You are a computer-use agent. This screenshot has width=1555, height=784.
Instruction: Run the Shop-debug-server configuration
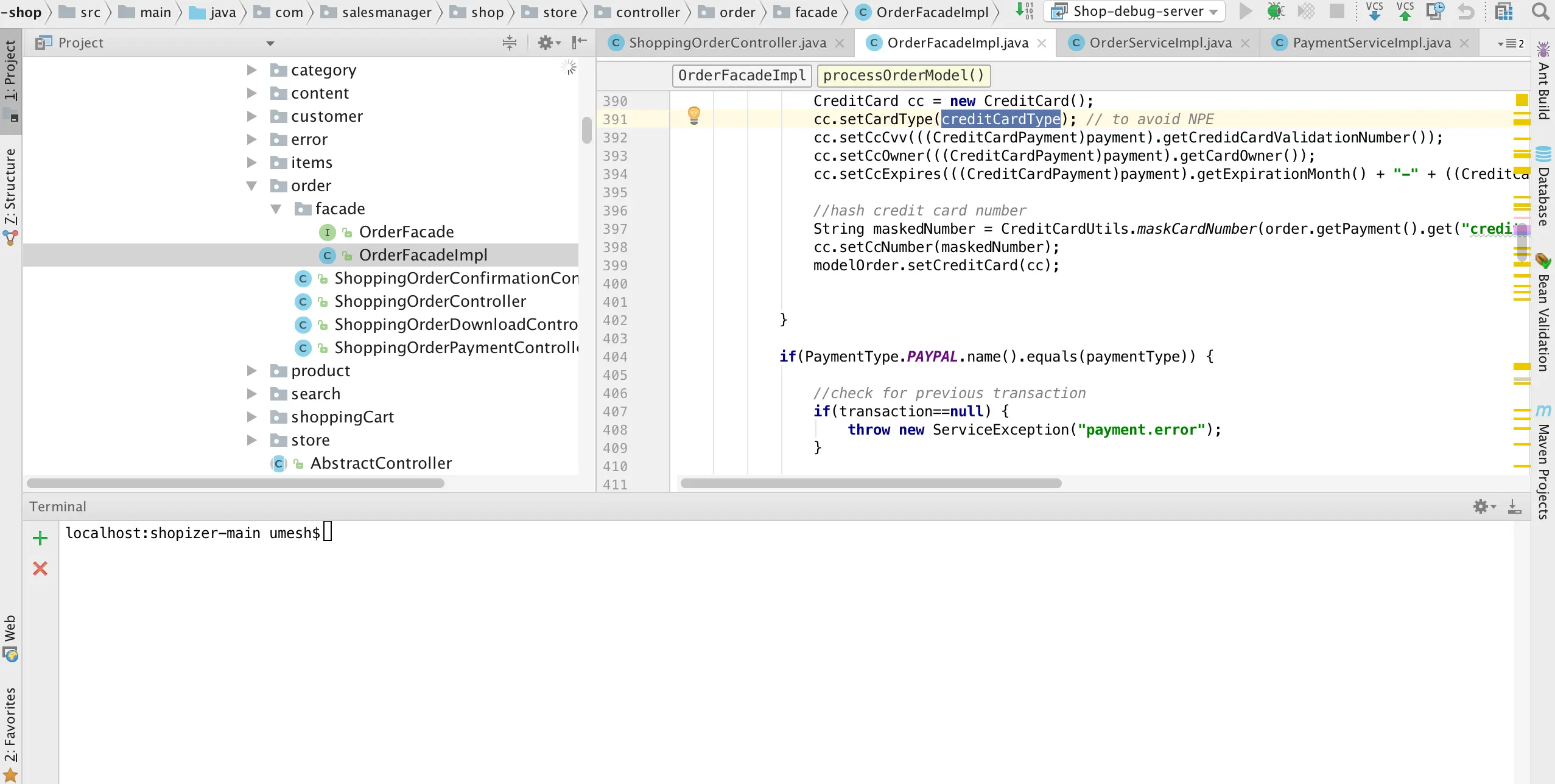tap(1246, 12)
